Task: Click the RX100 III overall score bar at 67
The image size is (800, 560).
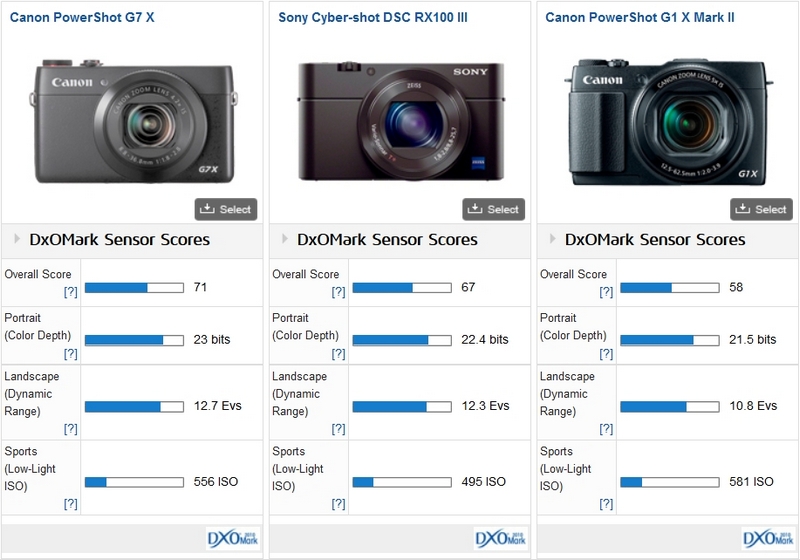Action: (x=402, y=288)
